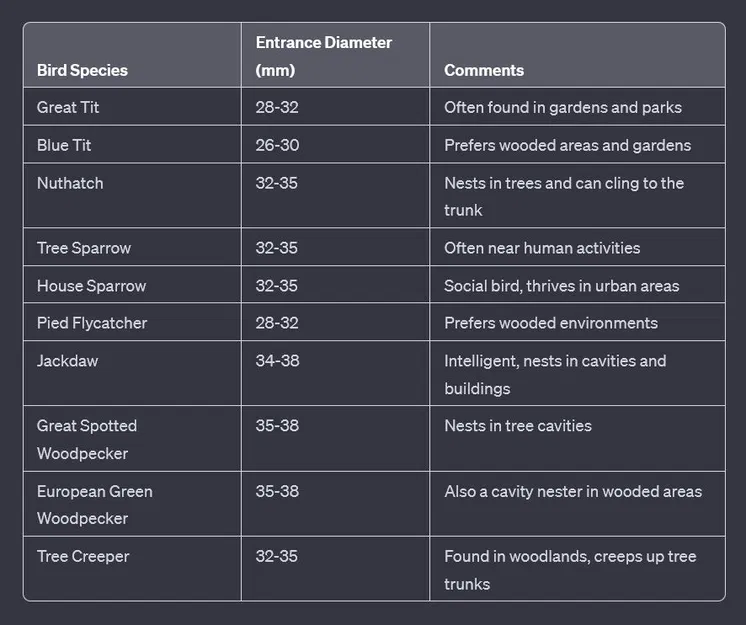The height and width of the screenshot is (625, 746).
Task: Select "Nests in tree cavities" comment
Action: click(518, 426)
